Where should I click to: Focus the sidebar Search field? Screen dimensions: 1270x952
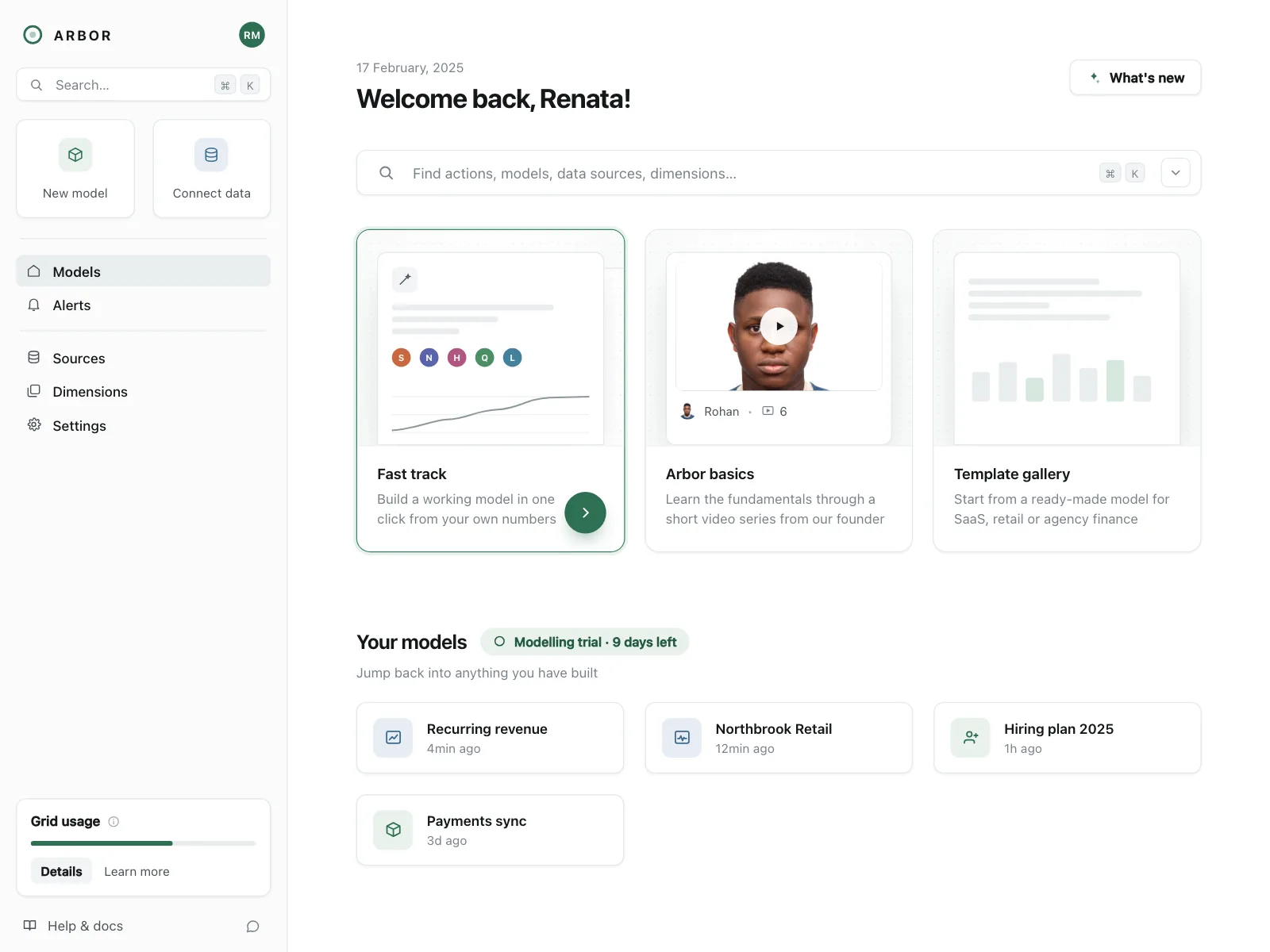[144, 85]
